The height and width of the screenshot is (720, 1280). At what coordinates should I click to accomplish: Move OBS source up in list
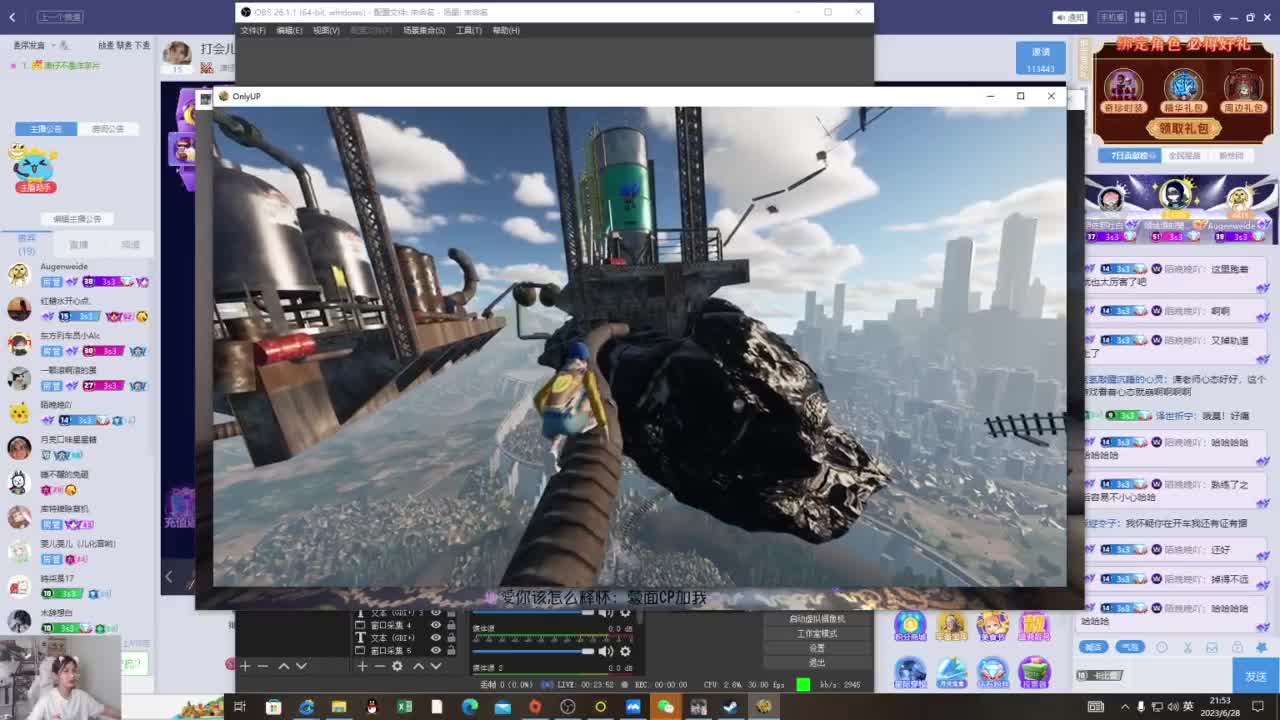pos(418,666)
